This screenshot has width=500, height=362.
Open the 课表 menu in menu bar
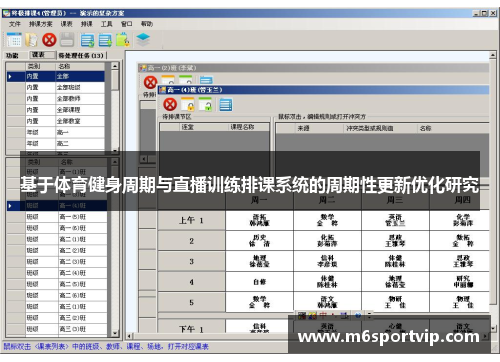pos(66,24)
